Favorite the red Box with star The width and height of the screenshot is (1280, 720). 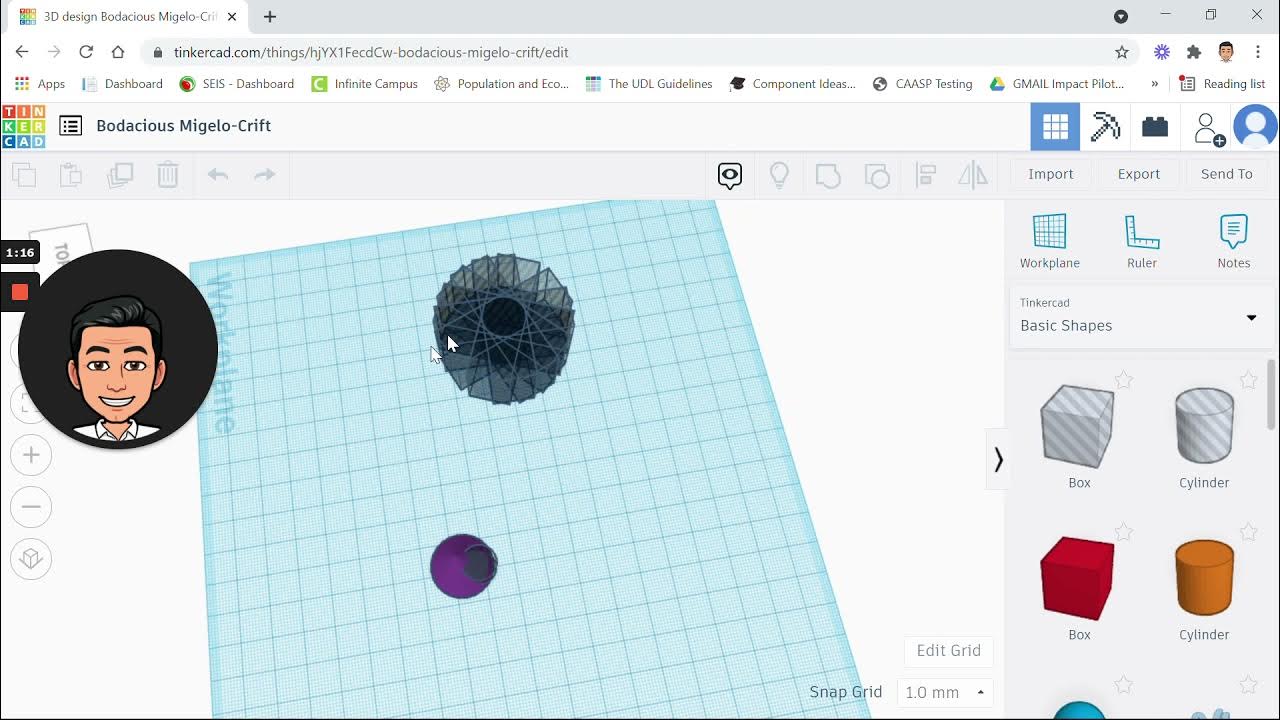pos(1124,533)
